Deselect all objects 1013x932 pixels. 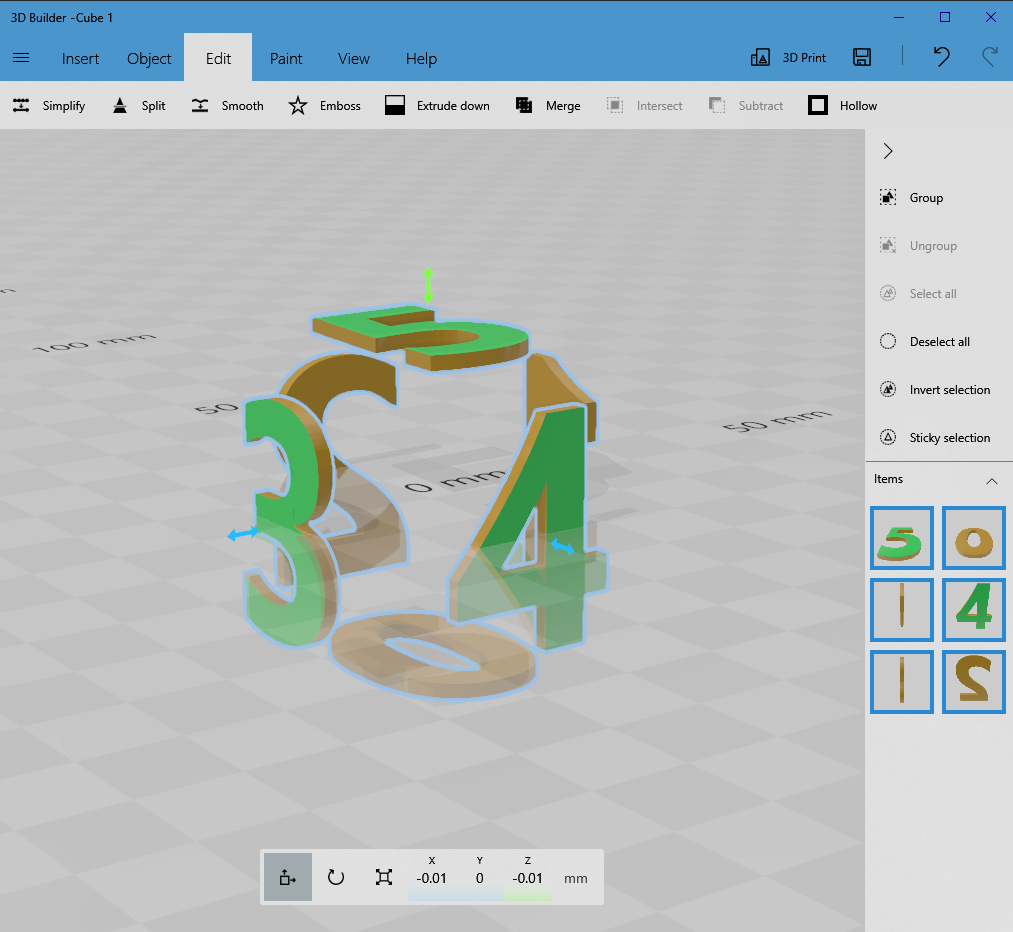[x=934, y=341]
